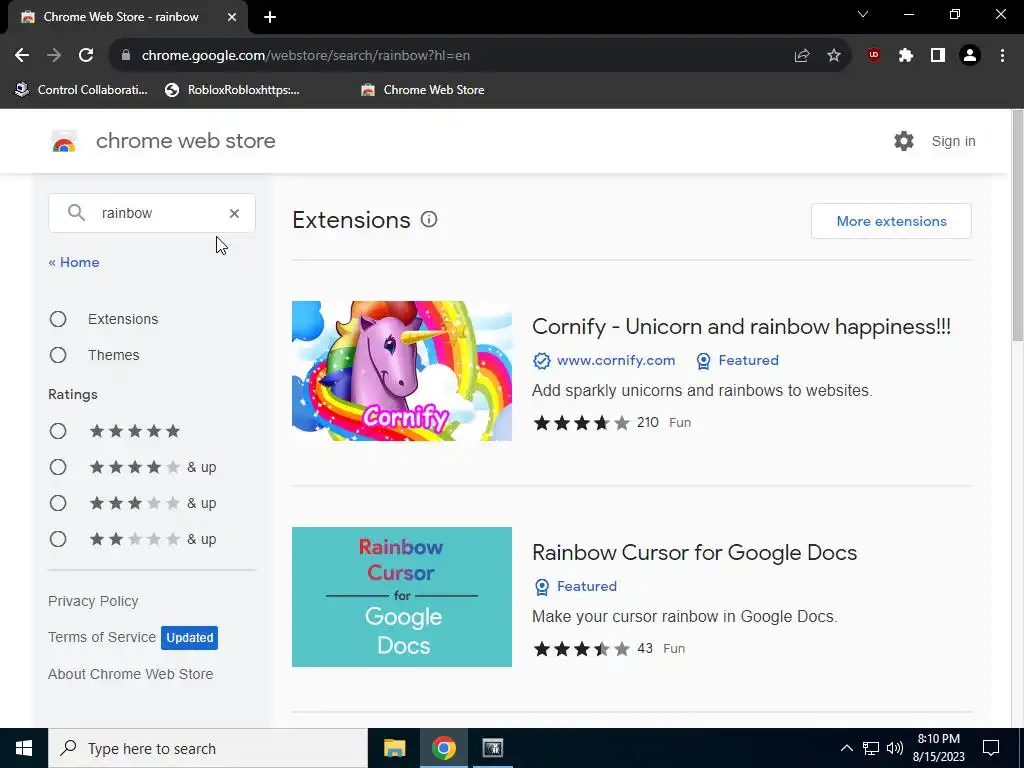1024x768 pixels.
Task: Open the Extensions puzzle piece menu
Action: click(906, 56)
